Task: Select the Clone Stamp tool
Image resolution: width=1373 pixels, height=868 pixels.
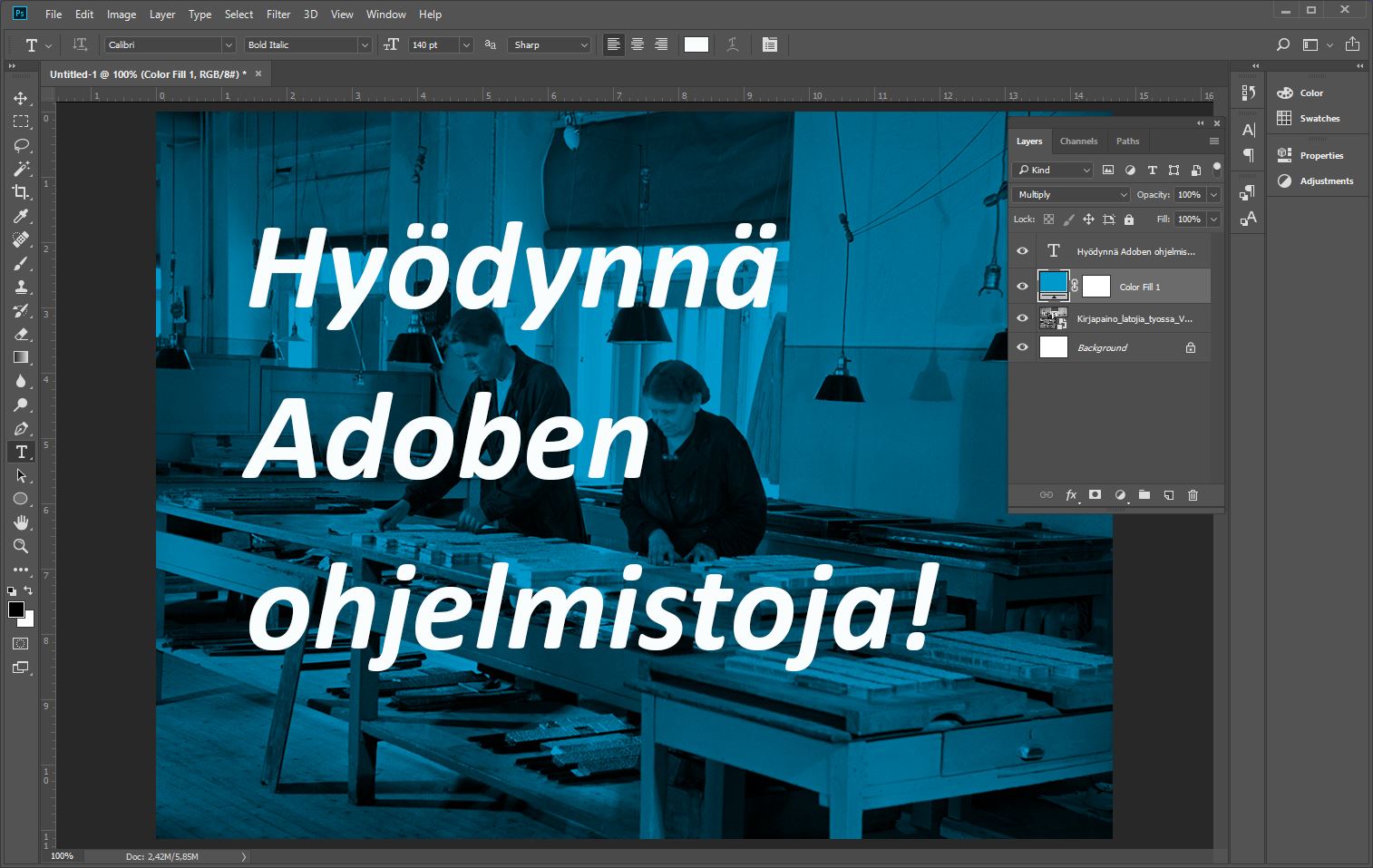Action: (x=21, y=287)
